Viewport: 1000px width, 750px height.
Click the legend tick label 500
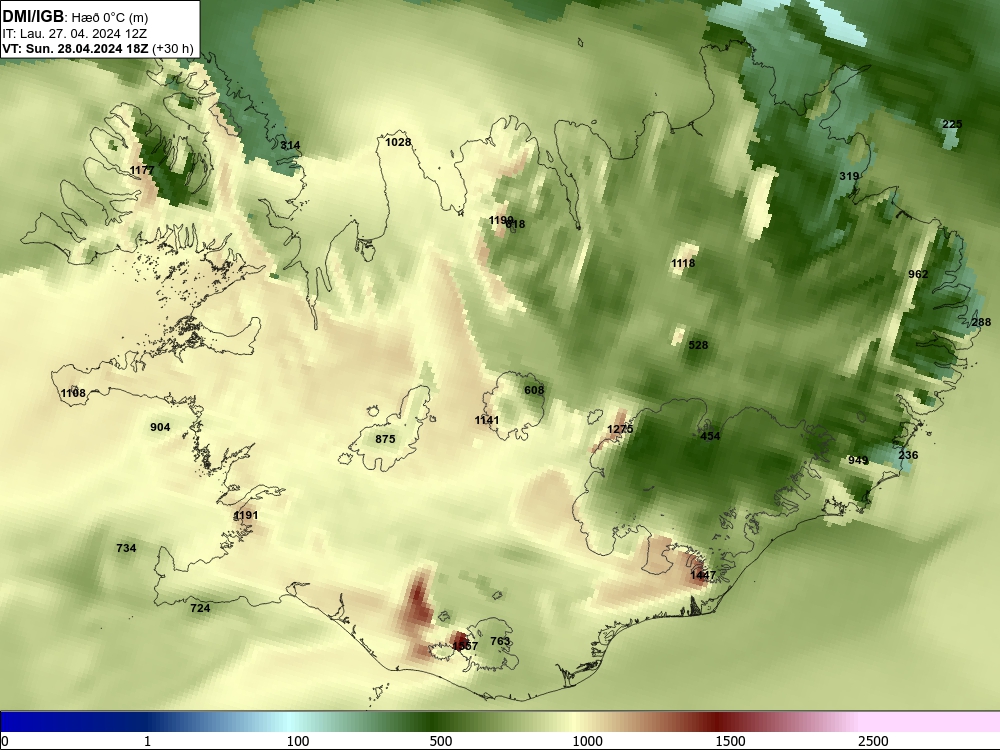441,741
